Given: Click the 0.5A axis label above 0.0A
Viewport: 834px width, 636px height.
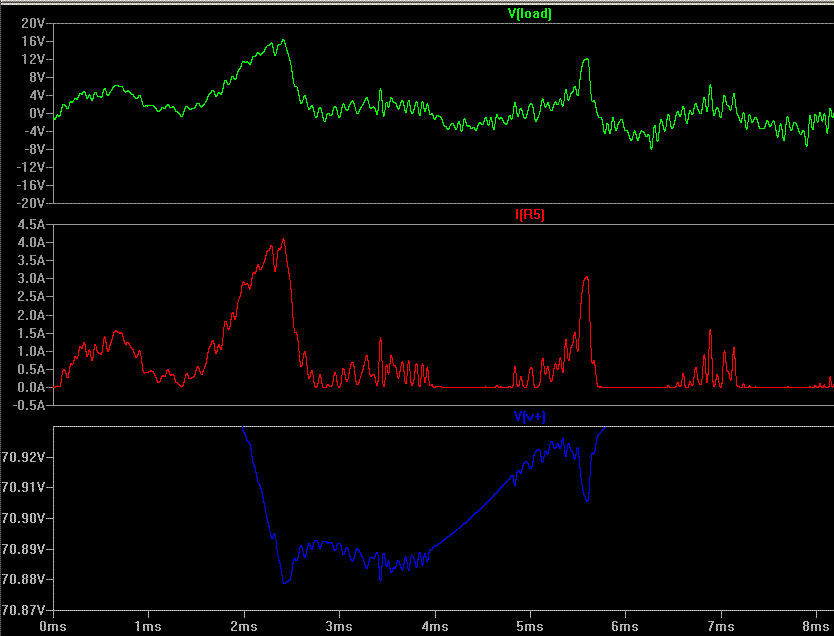Looking at the screenshot, I should pyautogui.click(x=31, y=370).
